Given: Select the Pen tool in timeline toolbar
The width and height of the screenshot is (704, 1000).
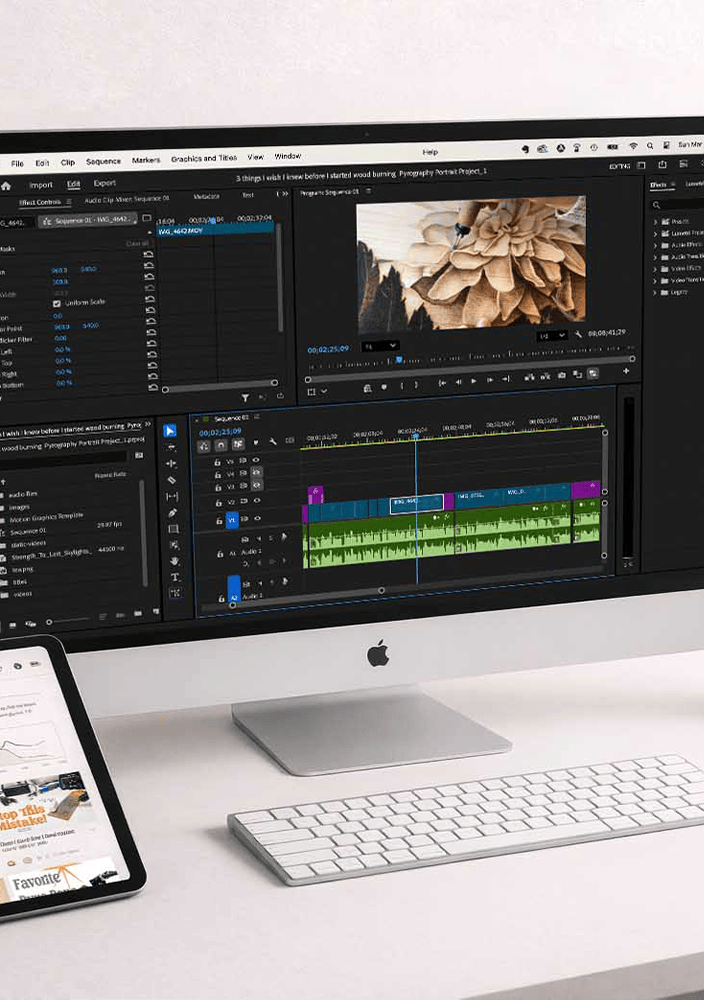Looking at the screenshot, I should pos(172,513).
